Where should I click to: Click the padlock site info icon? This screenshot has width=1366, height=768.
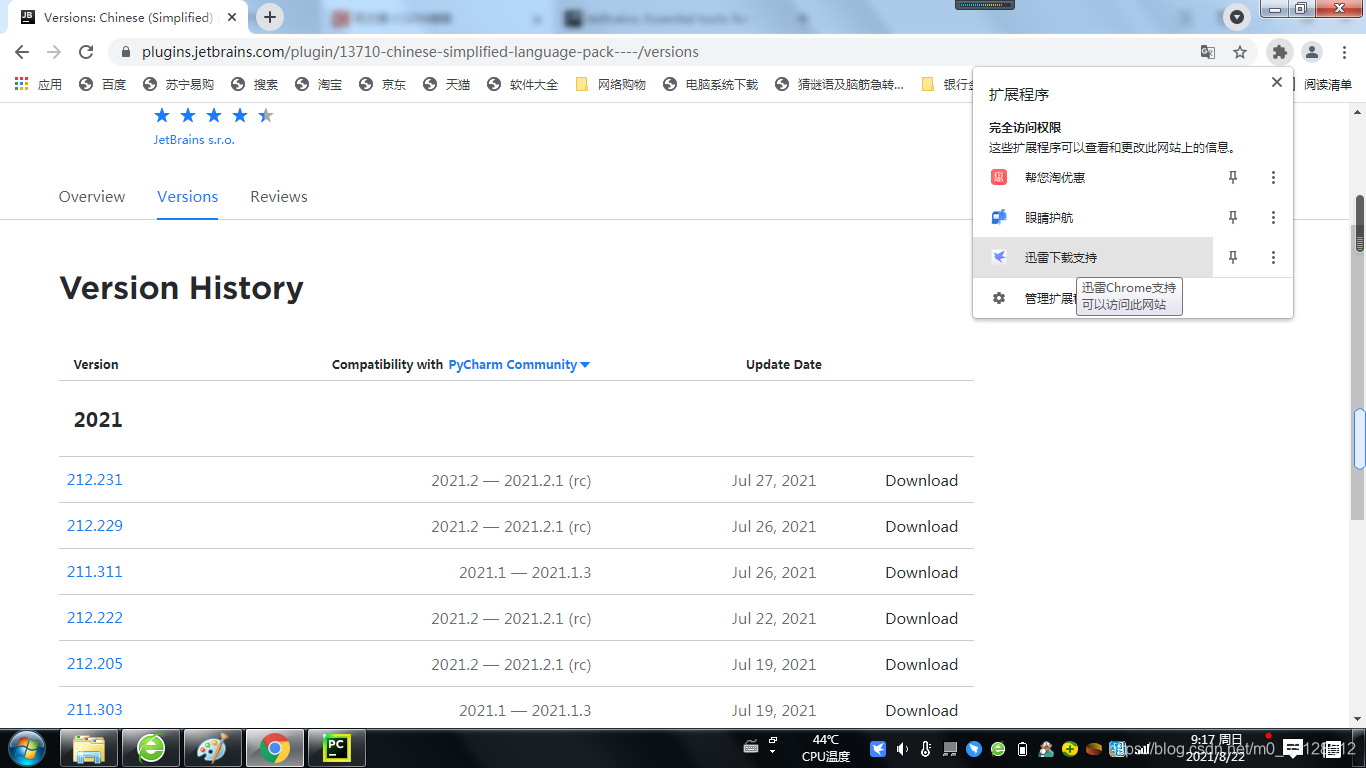125,52
